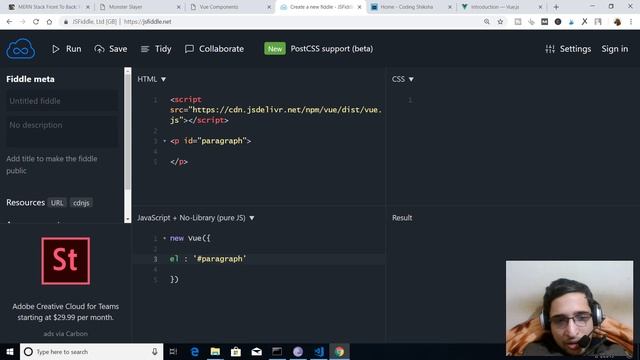
Task: Click the Untitled fiddle title field
Action: point(62,101)
